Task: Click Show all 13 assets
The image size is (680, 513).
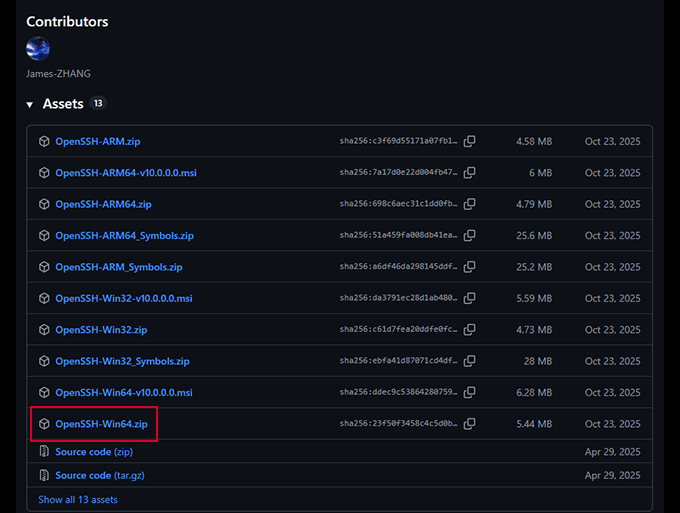Action: coord(78,500)
